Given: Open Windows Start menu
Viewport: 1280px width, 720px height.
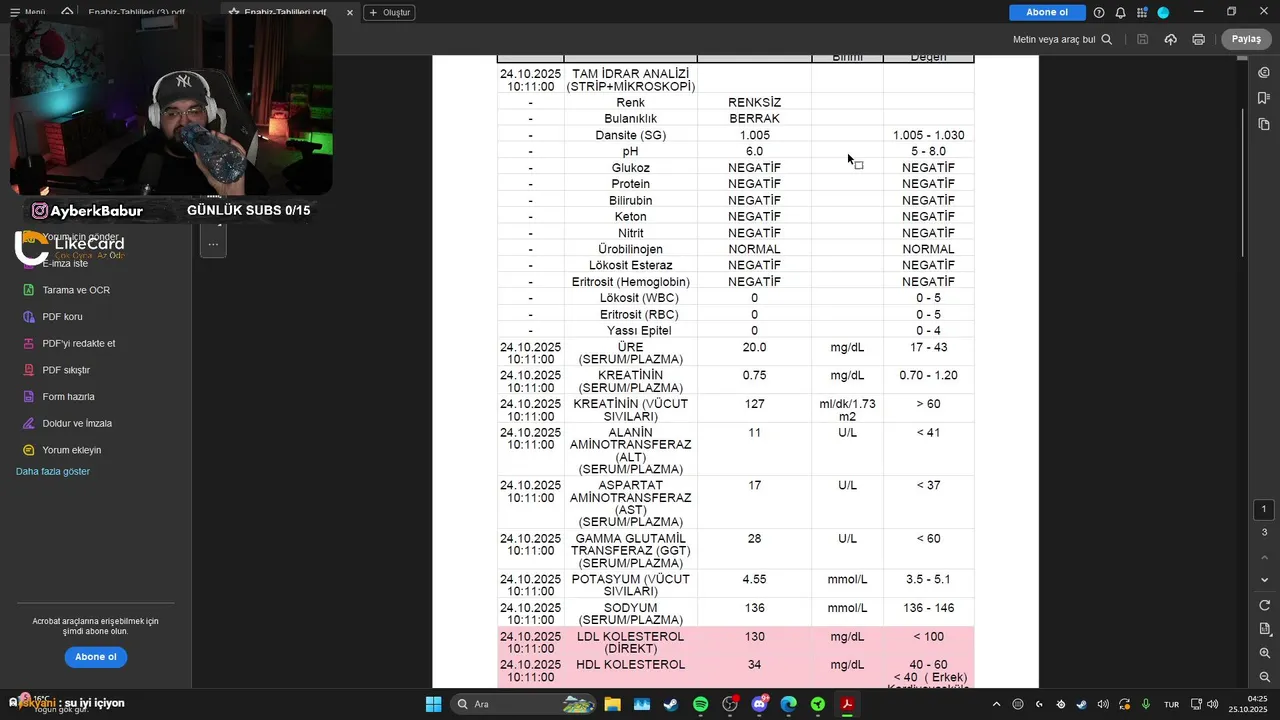Looking at the screenshot, I should click(433, 704).
